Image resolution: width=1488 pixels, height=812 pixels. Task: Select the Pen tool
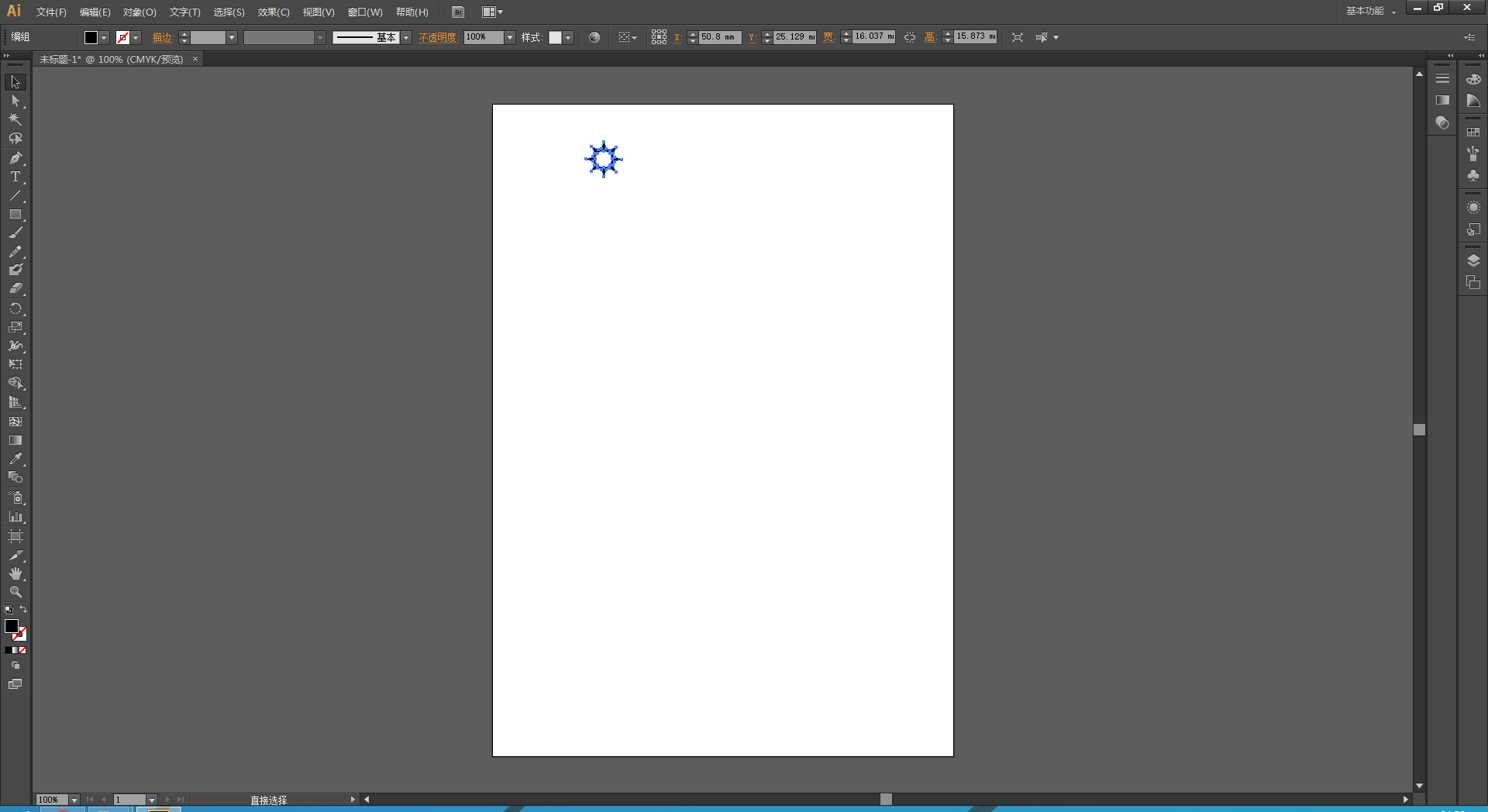15,157
